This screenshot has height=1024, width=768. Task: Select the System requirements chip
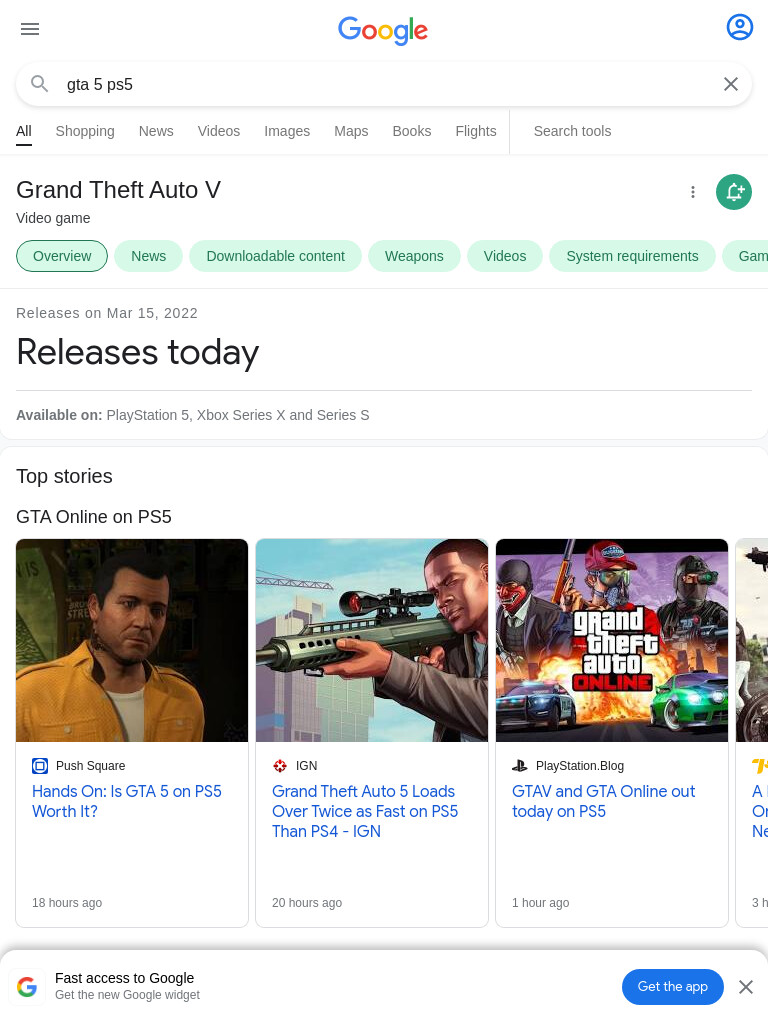coord(632,256)
